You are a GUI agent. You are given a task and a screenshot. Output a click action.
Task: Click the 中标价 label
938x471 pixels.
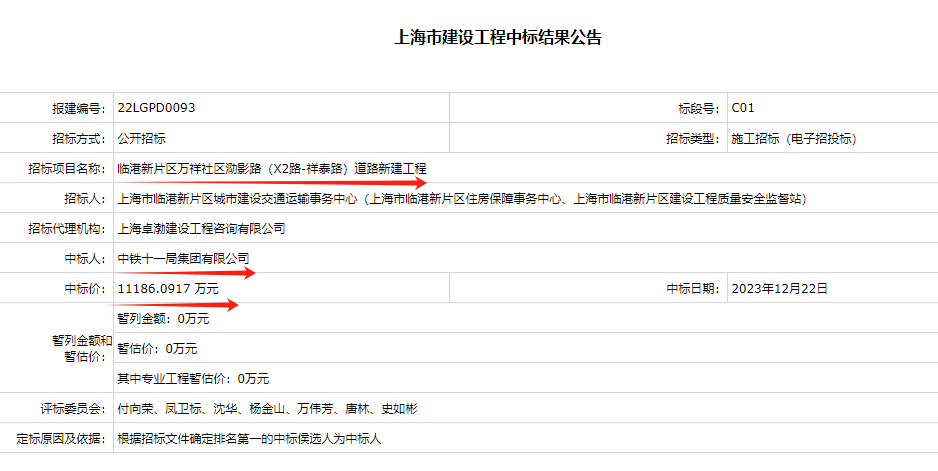85,288
